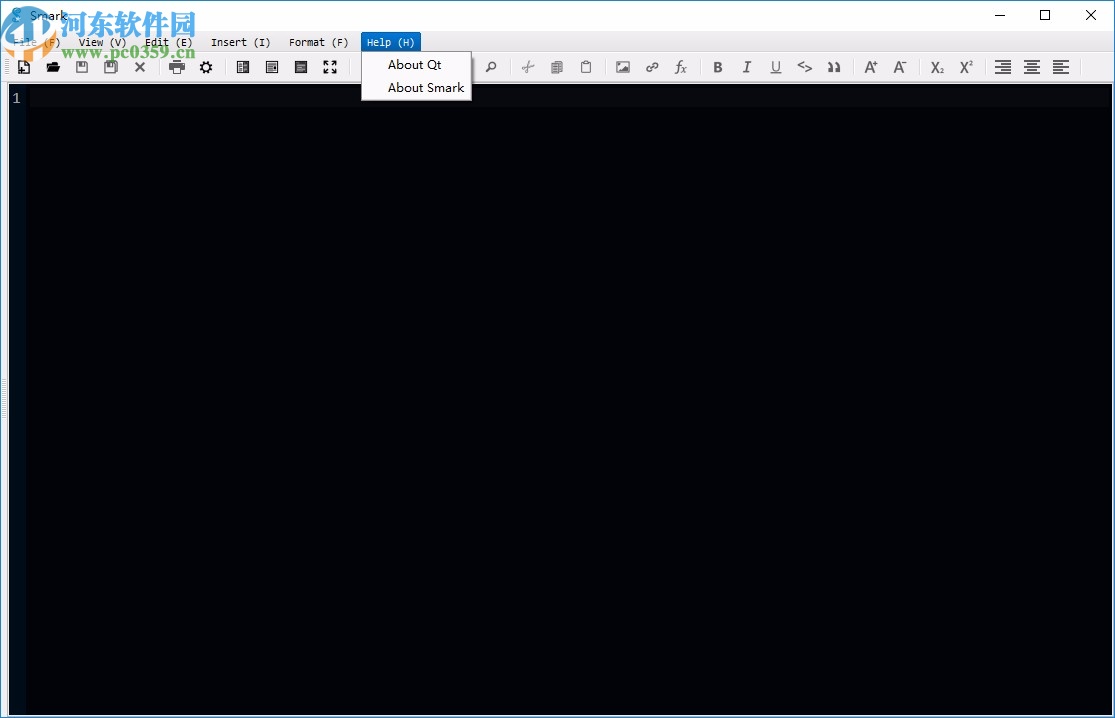
Task: Enter fullscreen editing mode
Action: (x=330, y=67)
